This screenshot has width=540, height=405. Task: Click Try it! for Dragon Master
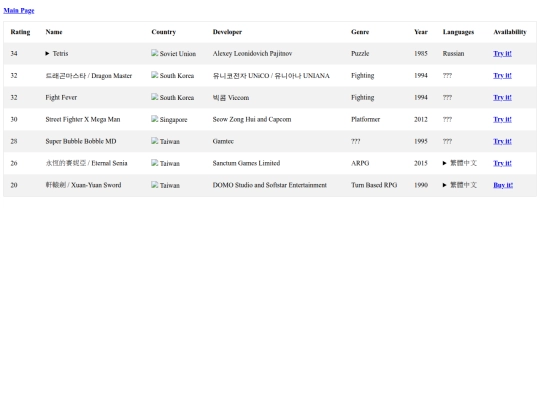tap(502, 75)
